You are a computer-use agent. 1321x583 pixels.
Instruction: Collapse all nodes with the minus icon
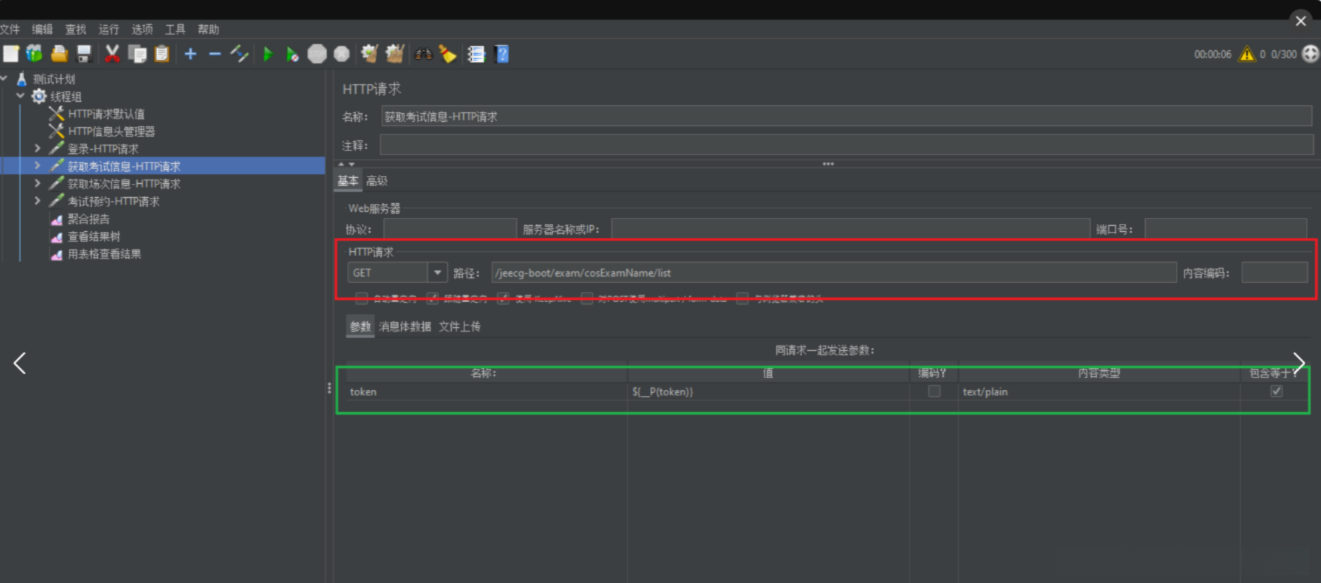tap(214, 54)
